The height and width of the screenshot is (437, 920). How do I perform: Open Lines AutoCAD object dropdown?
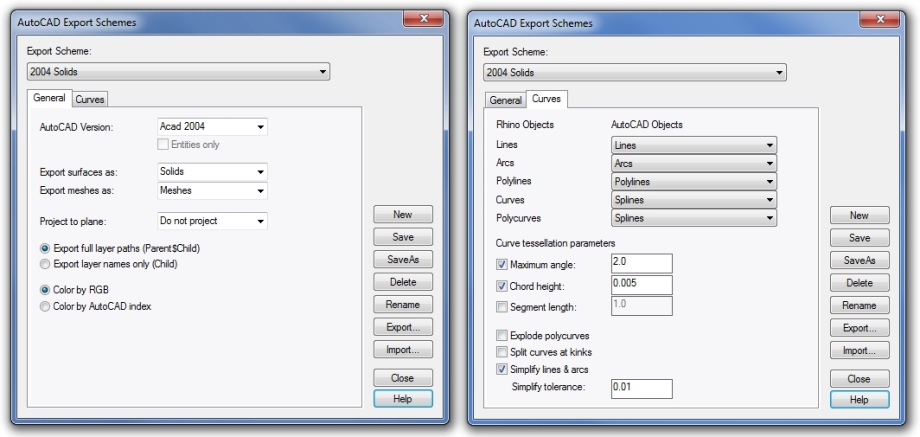pos(694,145)
